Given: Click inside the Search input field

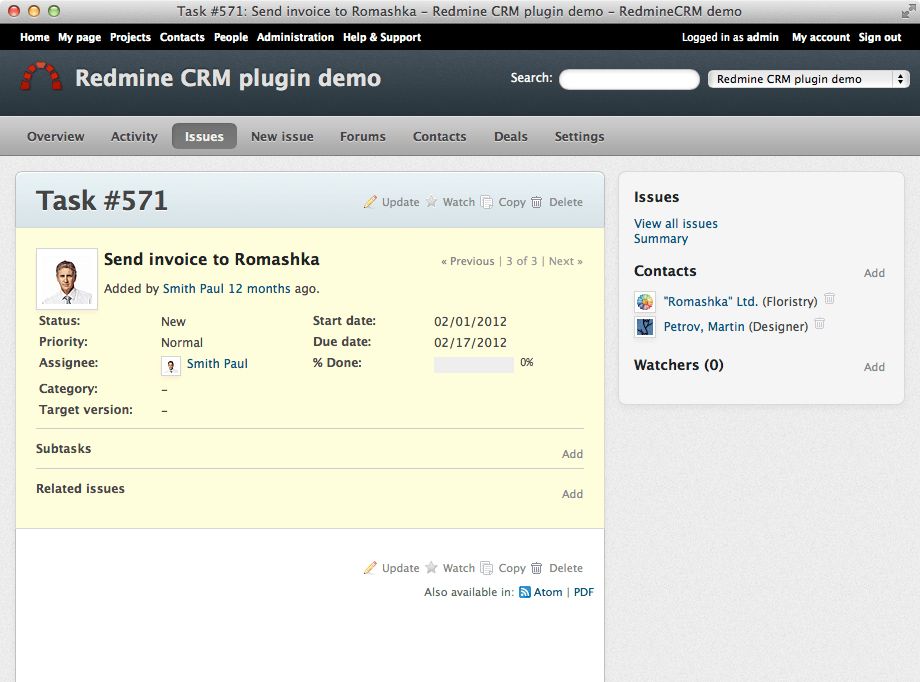Looking at the screenshot, I should tap(628, 78).
